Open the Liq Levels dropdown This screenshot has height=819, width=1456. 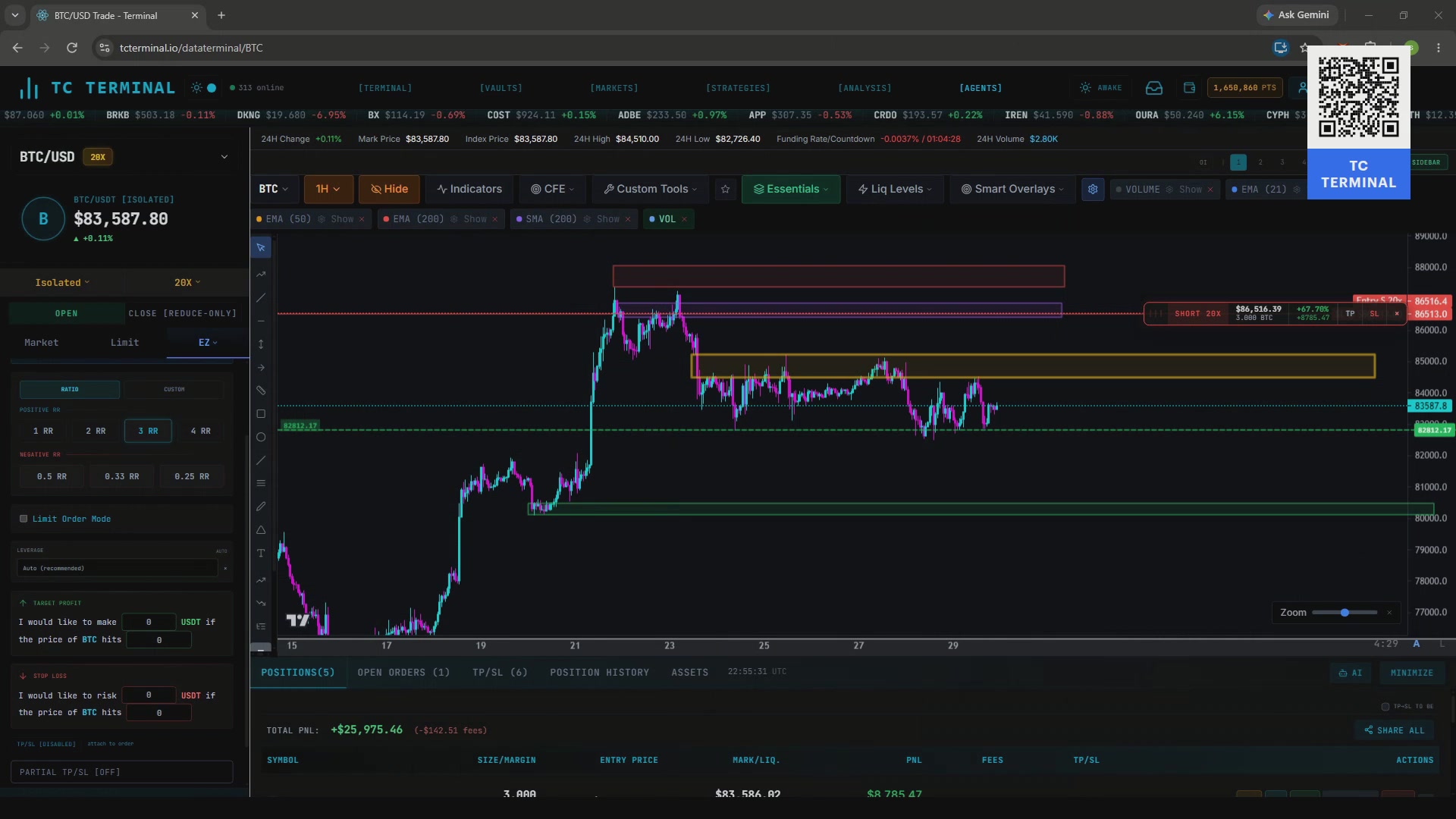pos(895,190)
